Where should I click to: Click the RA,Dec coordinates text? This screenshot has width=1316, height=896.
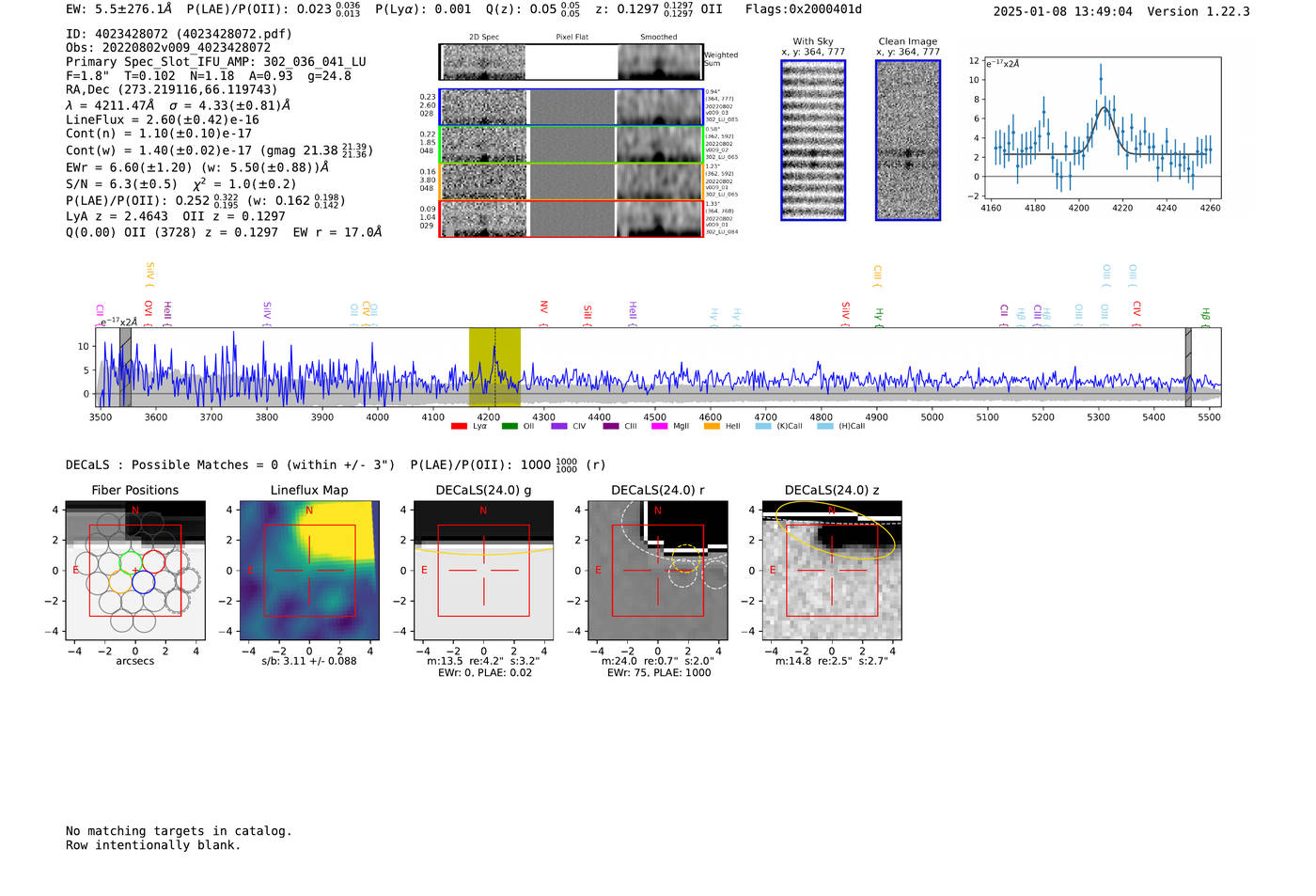click(172, 90)
